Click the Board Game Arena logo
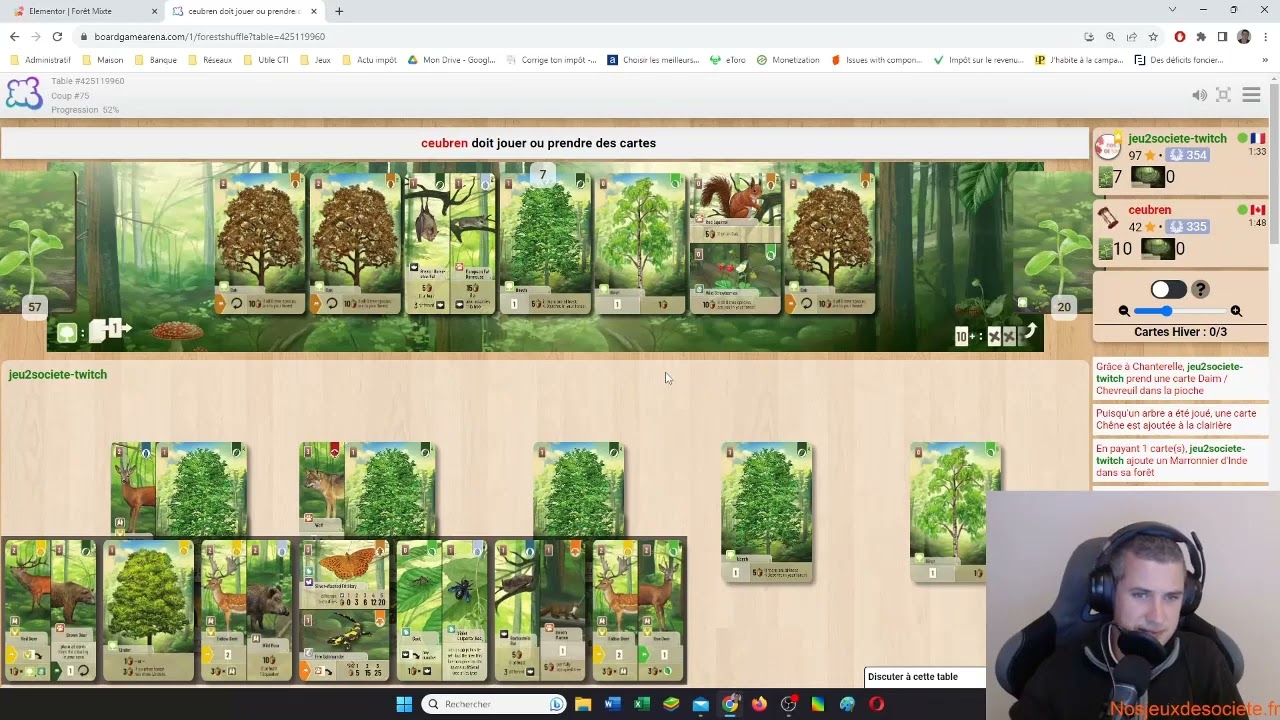 pos(24,95)
